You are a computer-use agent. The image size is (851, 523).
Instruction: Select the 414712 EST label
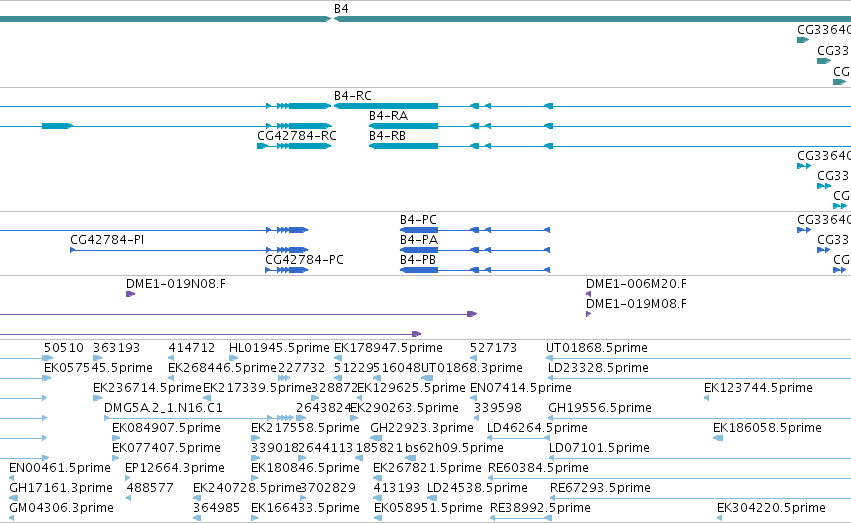[x=192, y=348]
